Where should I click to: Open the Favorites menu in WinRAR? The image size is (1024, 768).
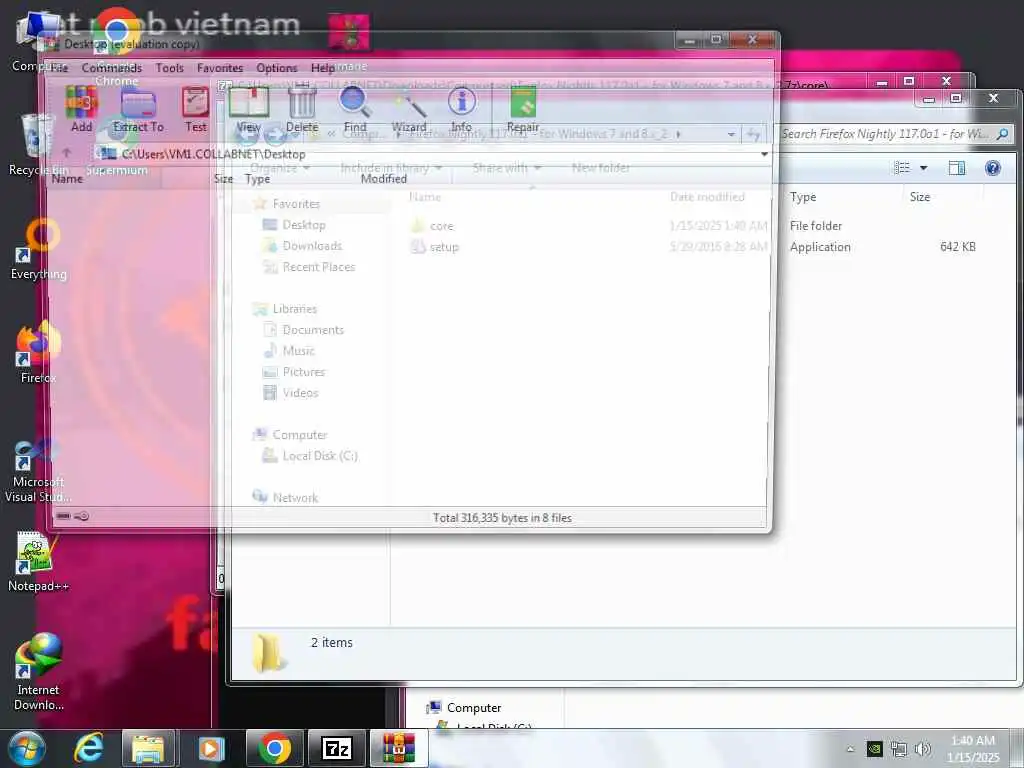click(x=219, y=68)
